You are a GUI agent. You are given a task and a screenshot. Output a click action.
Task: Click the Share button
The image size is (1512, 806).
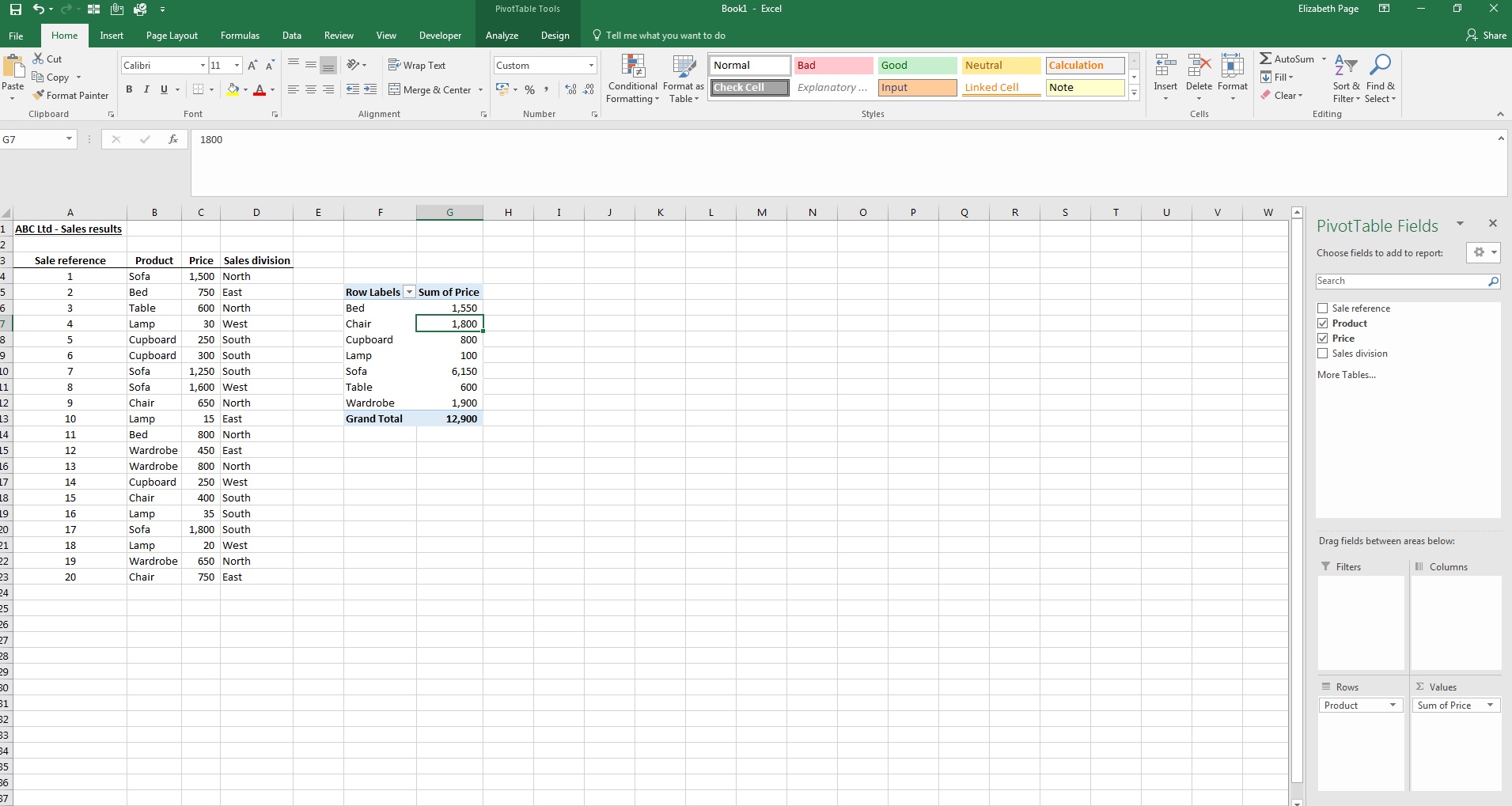coord(1486,36)
